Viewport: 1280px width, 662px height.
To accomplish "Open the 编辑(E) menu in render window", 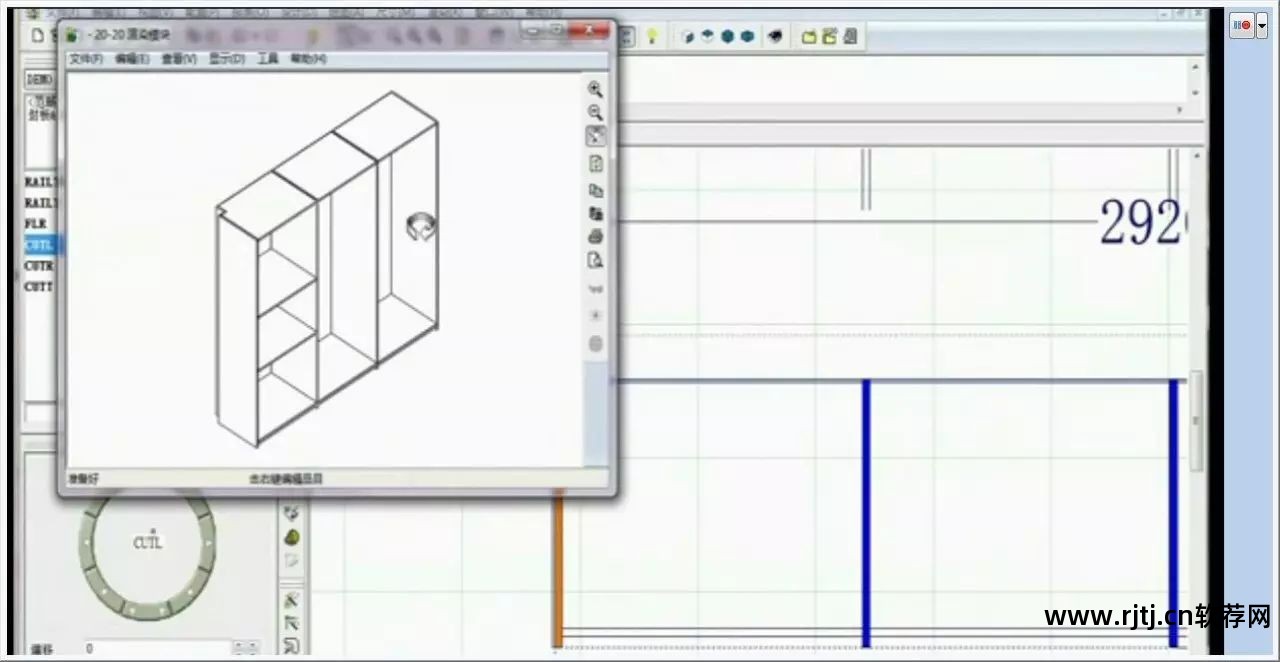I will 132,59.
